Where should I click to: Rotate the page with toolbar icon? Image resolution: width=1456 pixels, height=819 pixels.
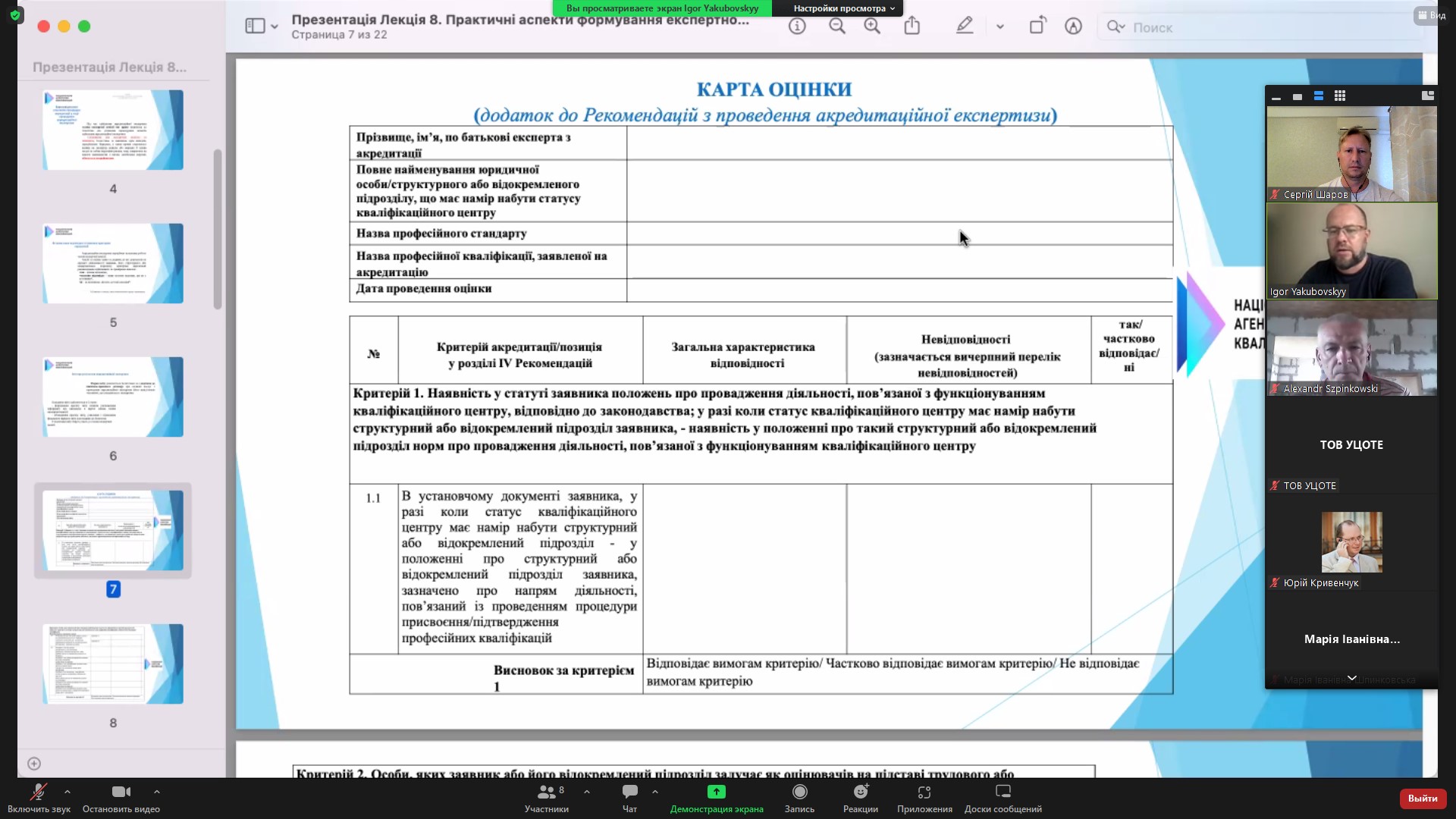point(1037,26)
